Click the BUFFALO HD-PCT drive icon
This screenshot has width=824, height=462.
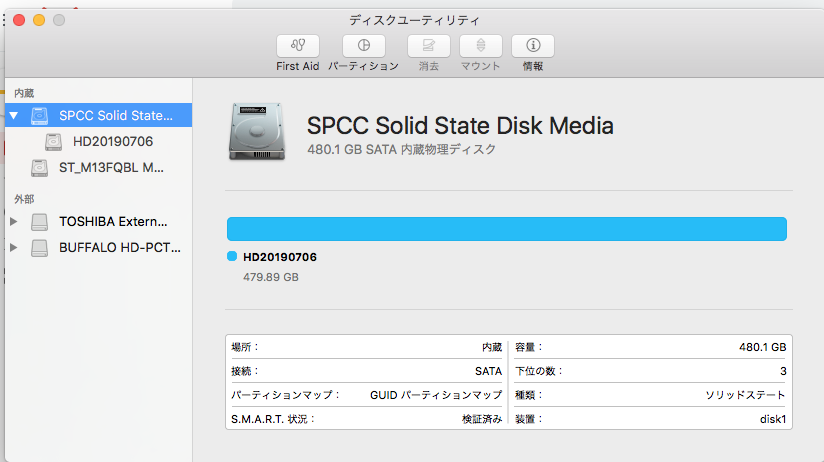pos(39,246)
